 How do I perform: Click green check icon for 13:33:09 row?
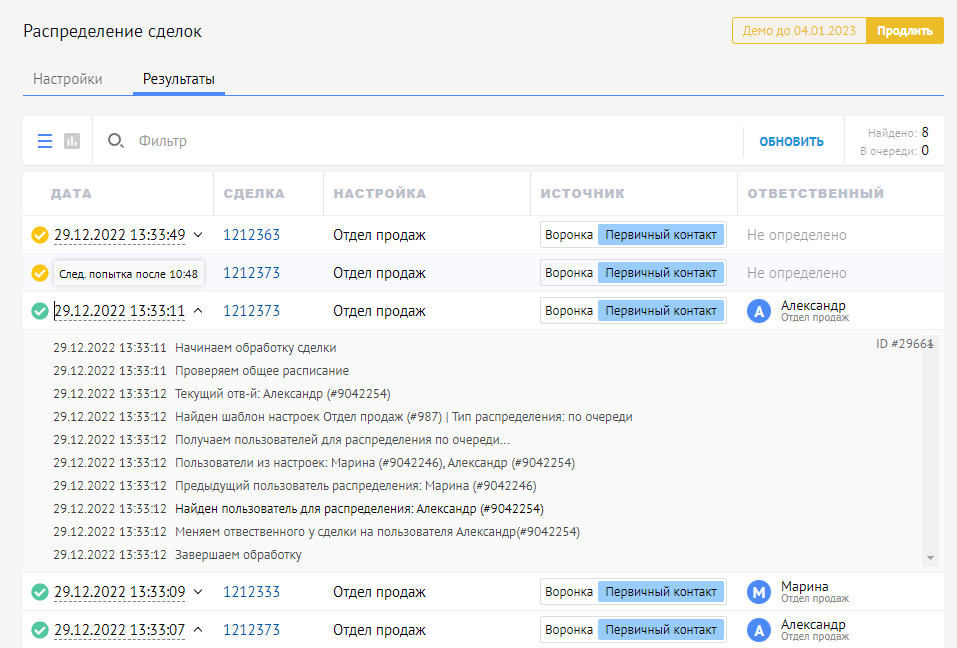coord(40,592)
